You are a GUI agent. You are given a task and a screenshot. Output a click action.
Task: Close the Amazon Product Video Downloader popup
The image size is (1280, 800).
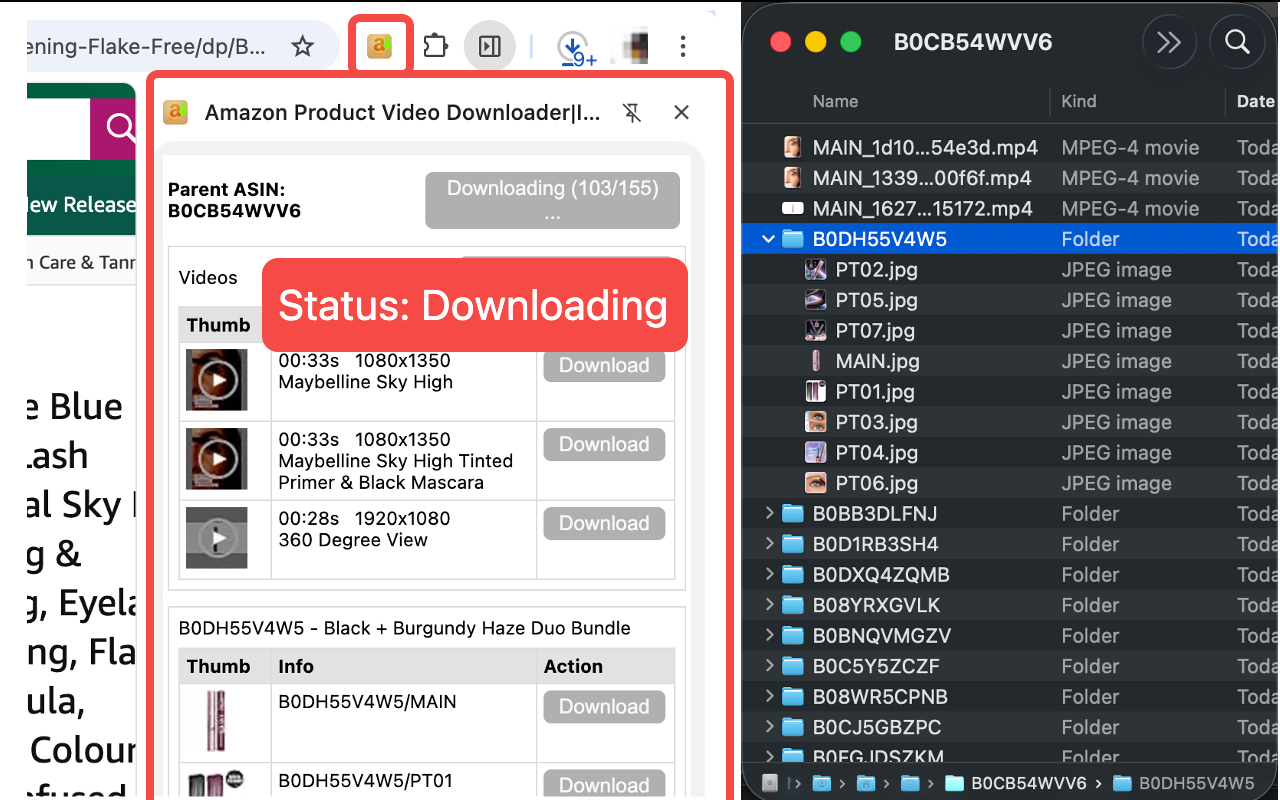(x=681, y=112)
